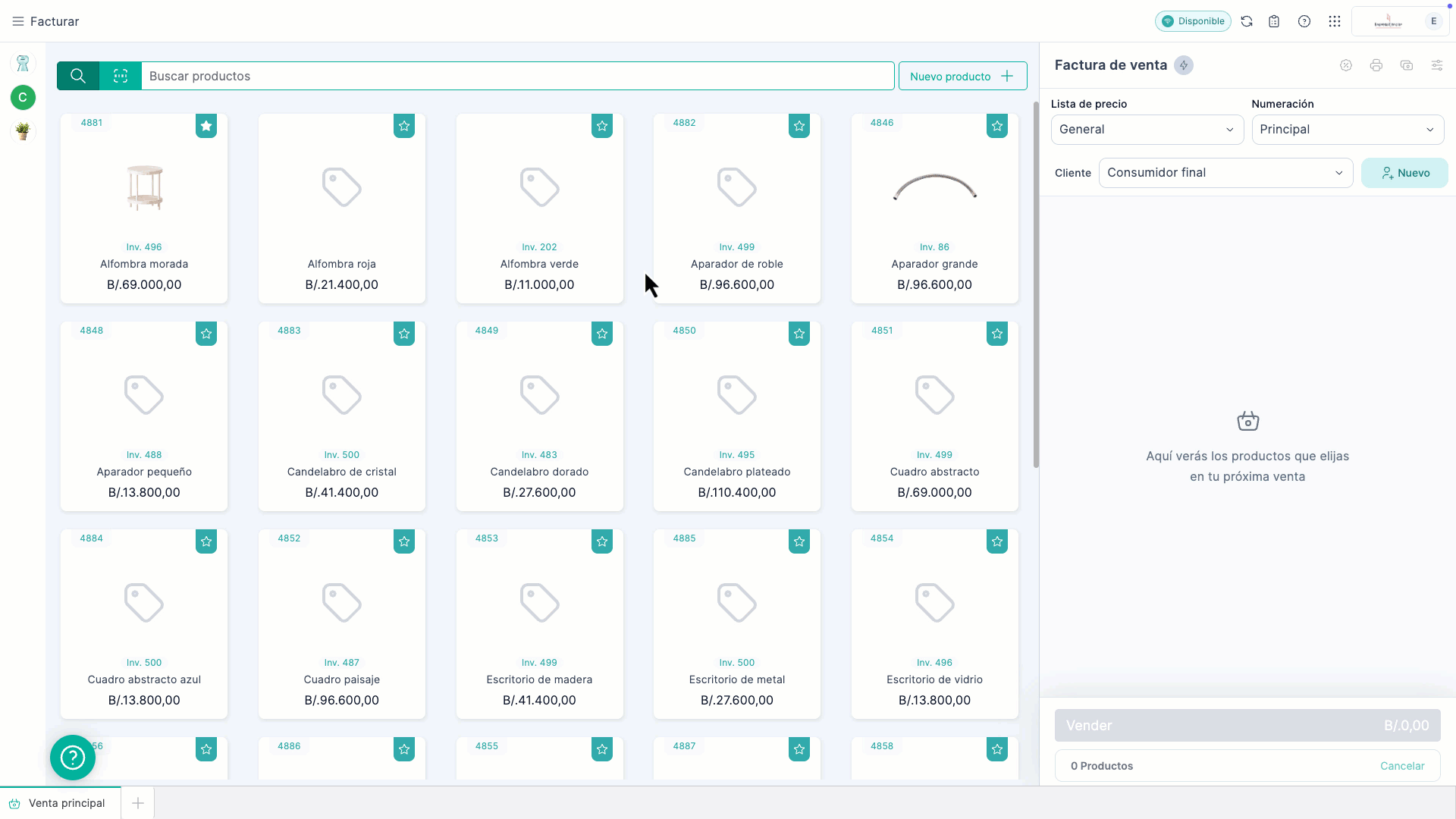Click the cash payment icon in invoice header
The image size is (1456, 819).
pos(1406,65)
